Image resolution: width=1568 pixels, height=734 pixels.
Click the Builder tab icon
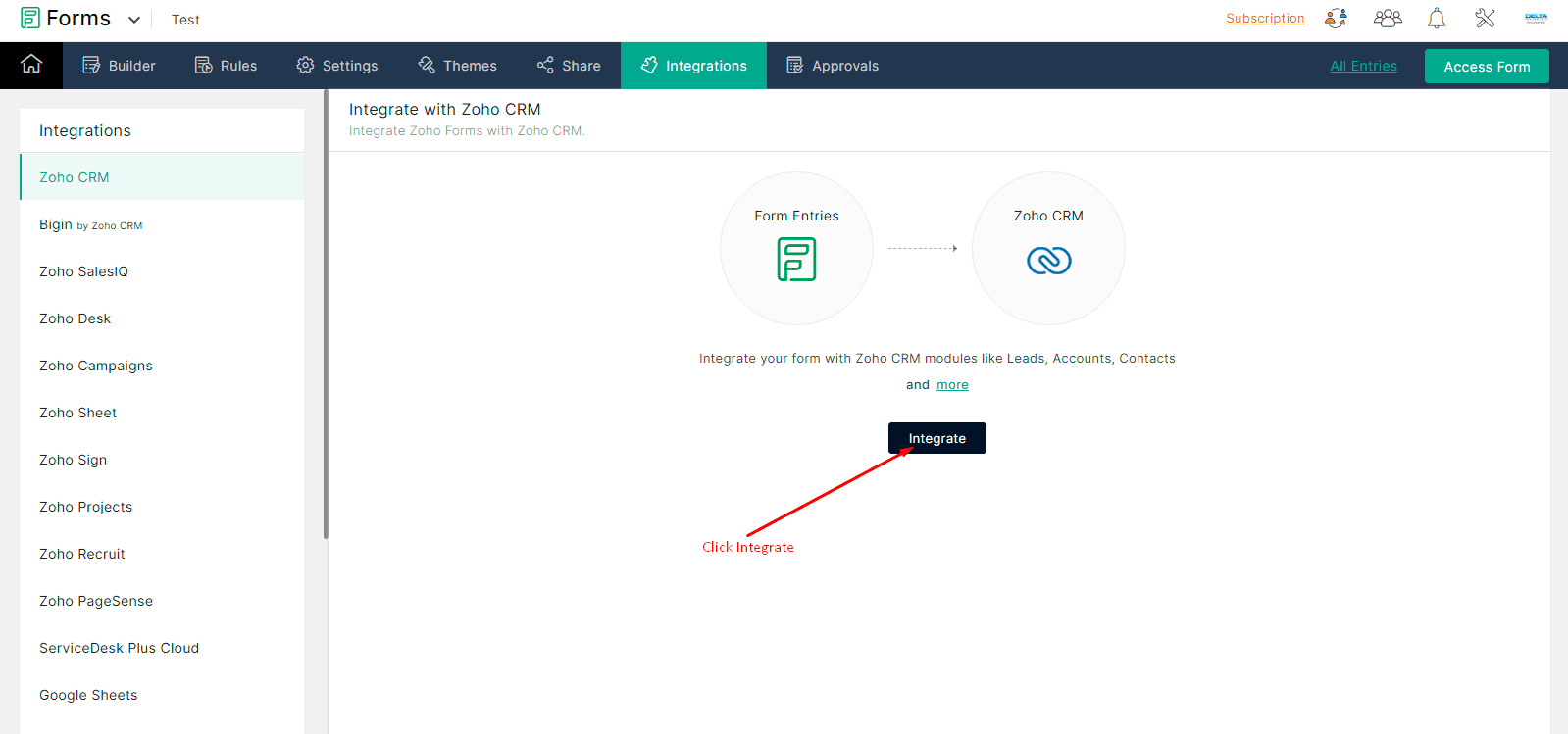[x=91, y=65]
